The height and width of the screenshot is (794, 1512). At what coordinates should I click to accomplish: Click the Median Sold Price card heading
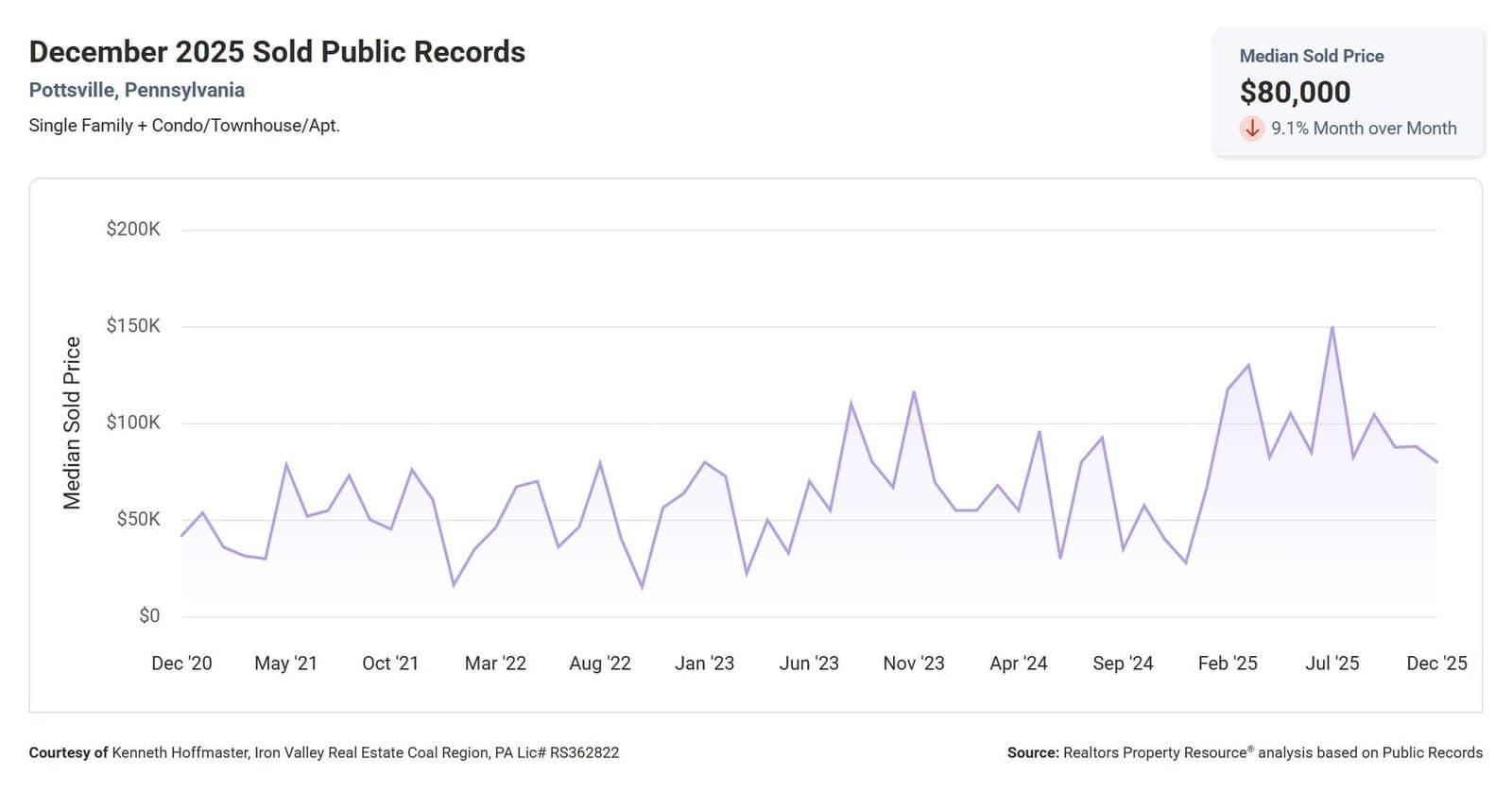click(x=1311, y=57)
